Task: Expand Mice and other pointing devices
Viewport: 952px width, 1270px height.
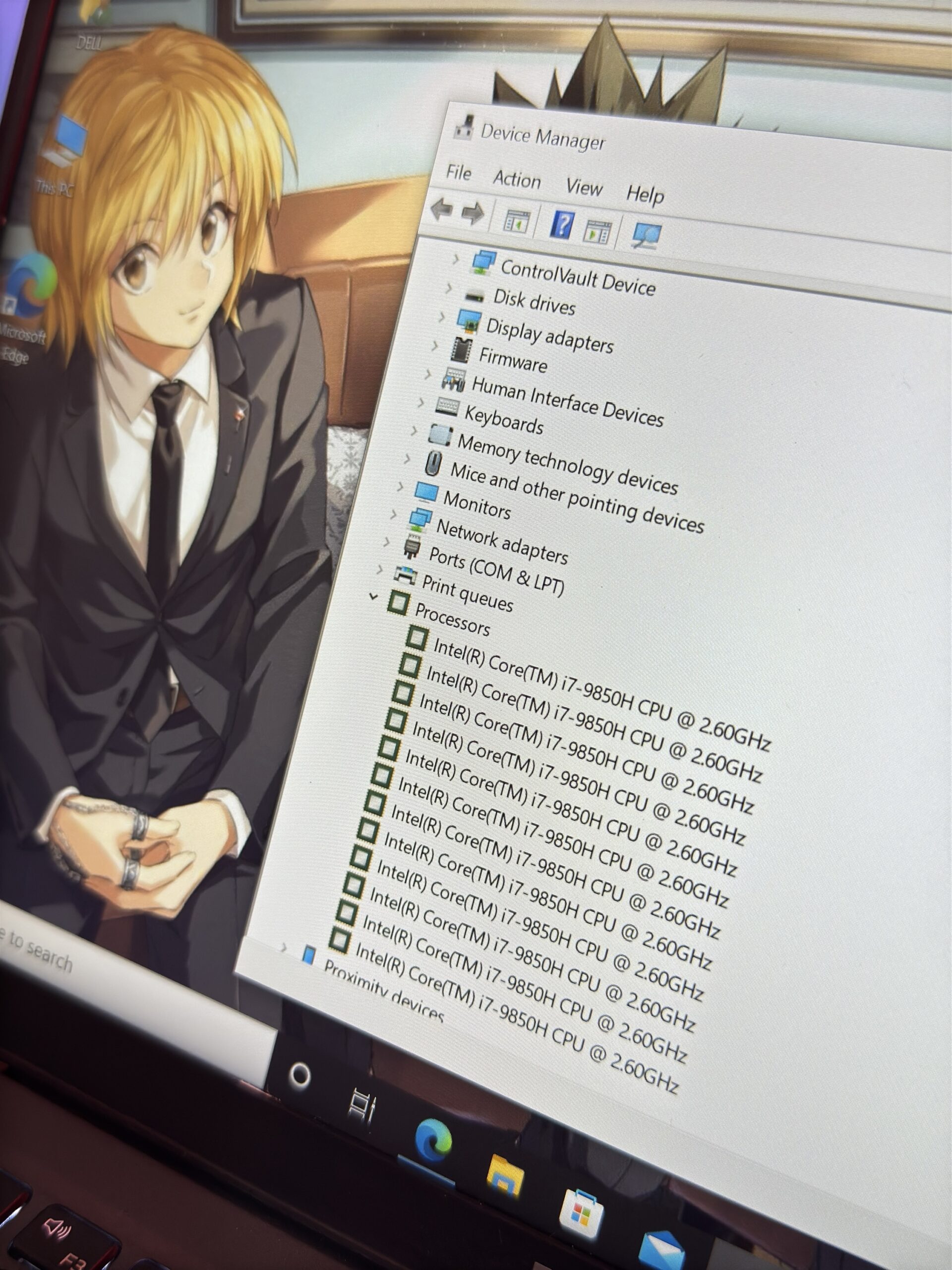Action: point(408,459)
